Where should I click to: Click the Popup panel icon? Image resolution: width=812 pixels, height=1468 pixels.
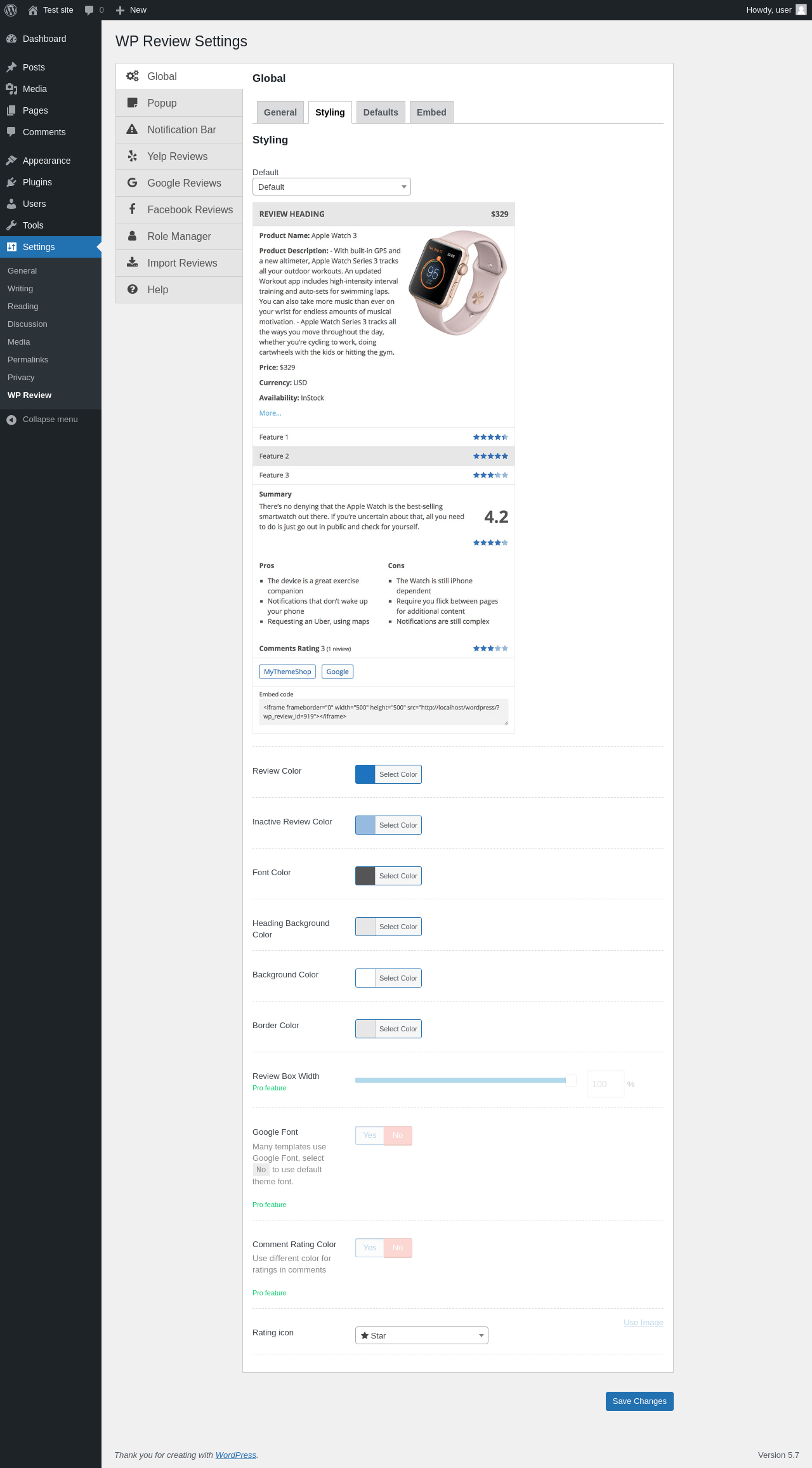tap(132, 103)
